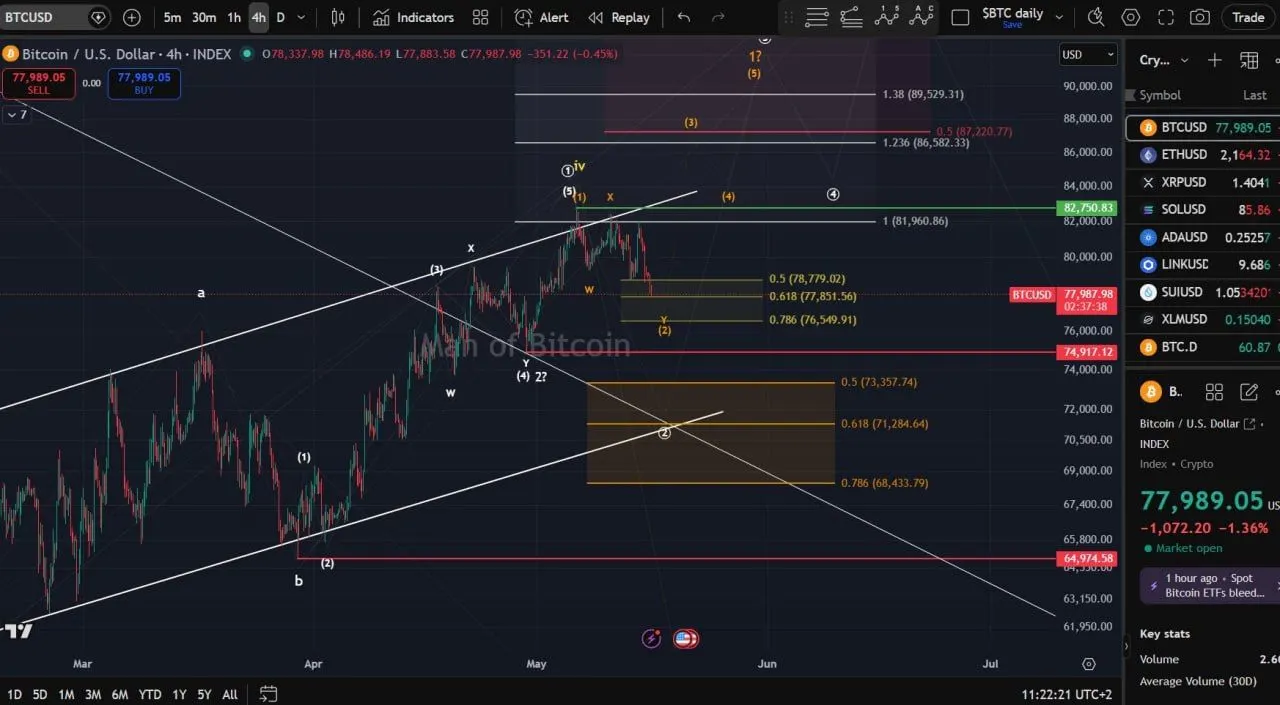Viewport: 1280px width, 705px height.
Task: Open the Indicators dialog
Action: click(413, 17)
